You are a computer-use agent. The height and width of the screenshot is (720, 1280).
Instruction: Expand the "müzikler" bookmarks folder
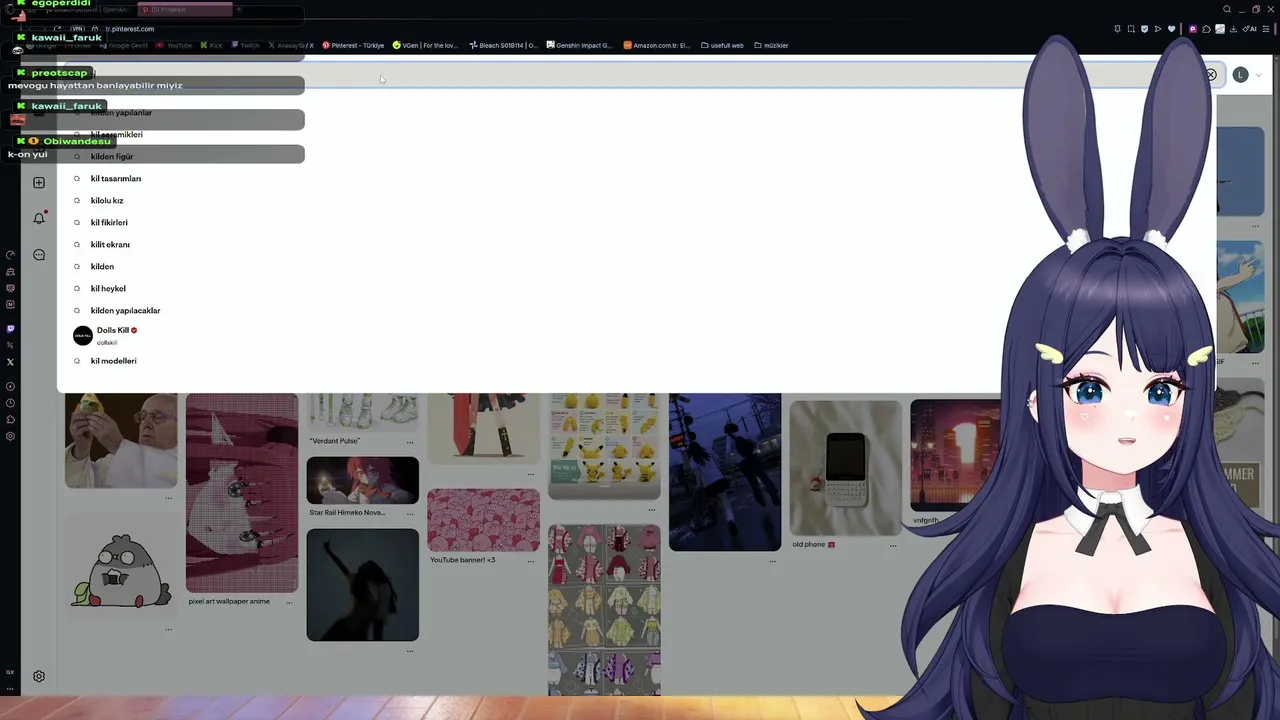[771, 45]
